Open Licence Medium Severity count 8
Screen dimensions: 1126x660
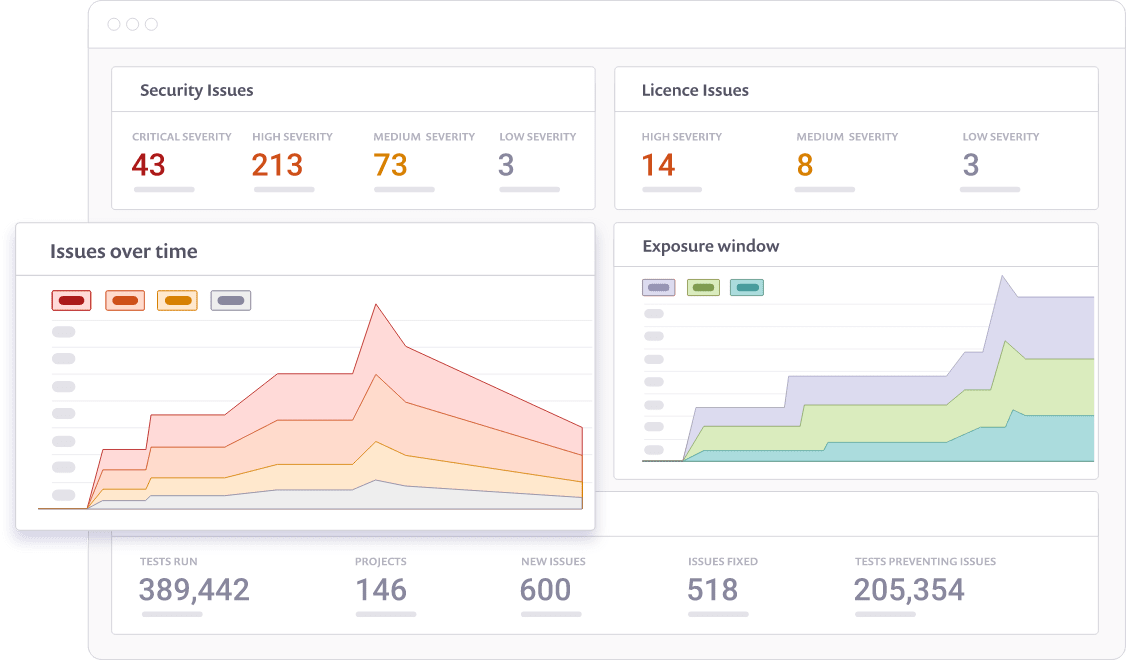[805, 165]
